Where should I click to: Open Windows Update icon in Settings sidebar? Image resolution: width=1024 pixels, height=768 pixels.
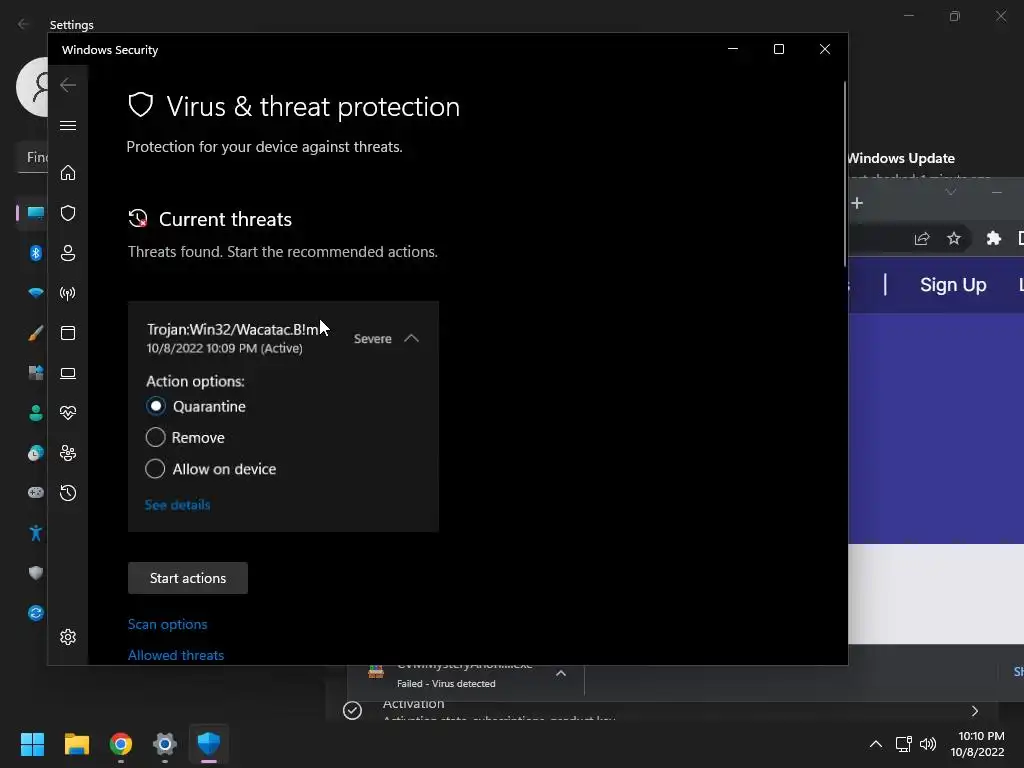click(x=36, y=613)
